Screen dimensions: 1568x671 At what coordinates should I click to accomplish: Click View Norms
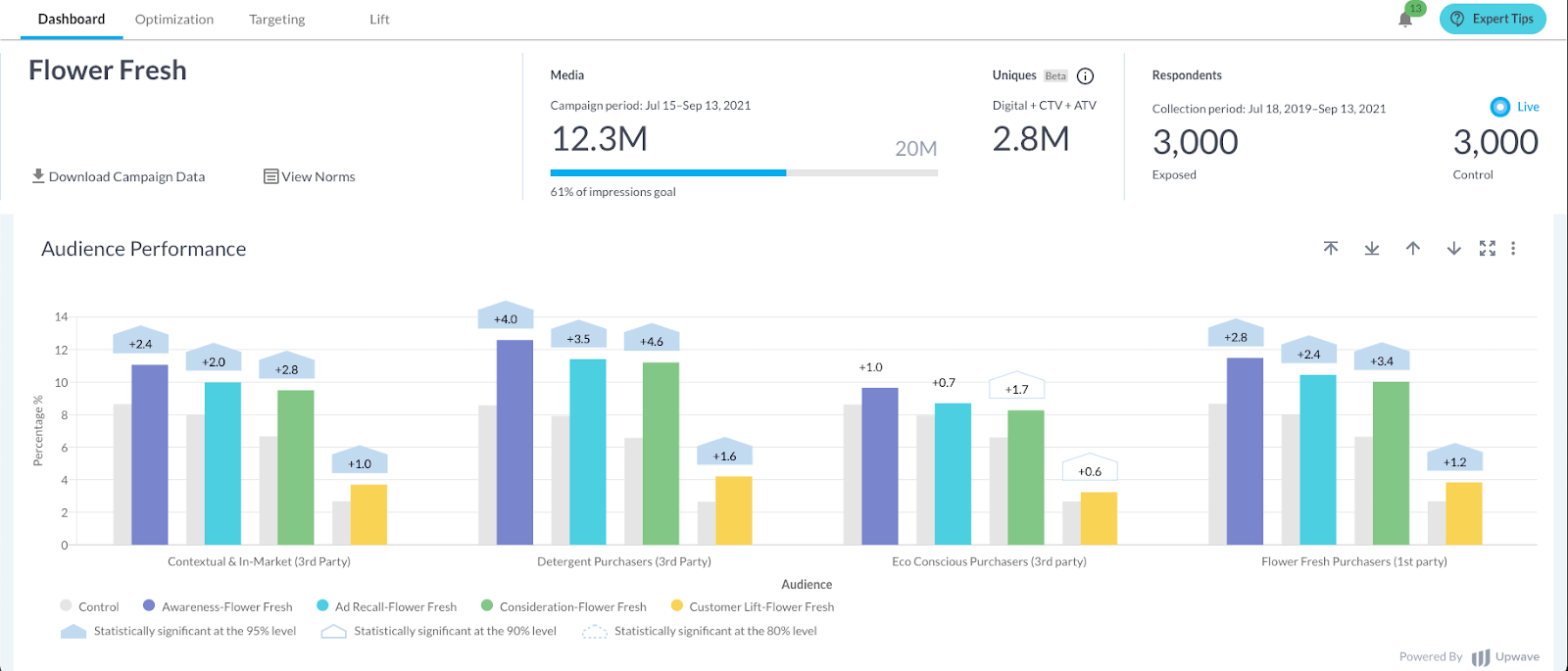pos(310,176)
